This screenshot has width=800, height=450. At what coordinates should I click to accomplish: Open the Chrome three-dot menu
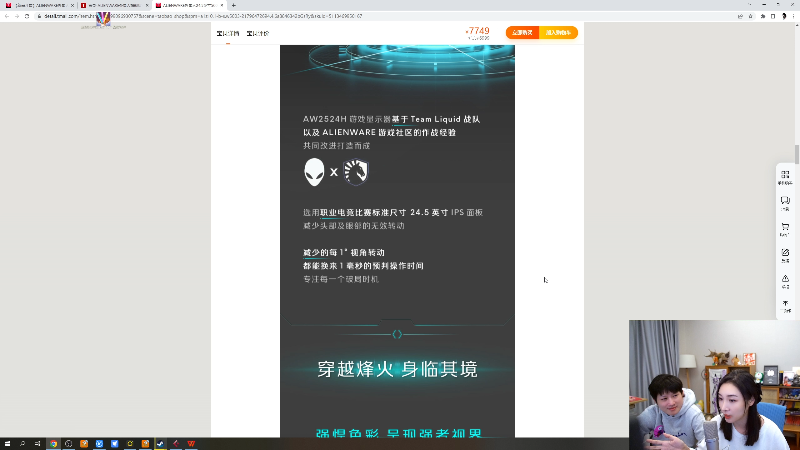[x=794, y=16]
